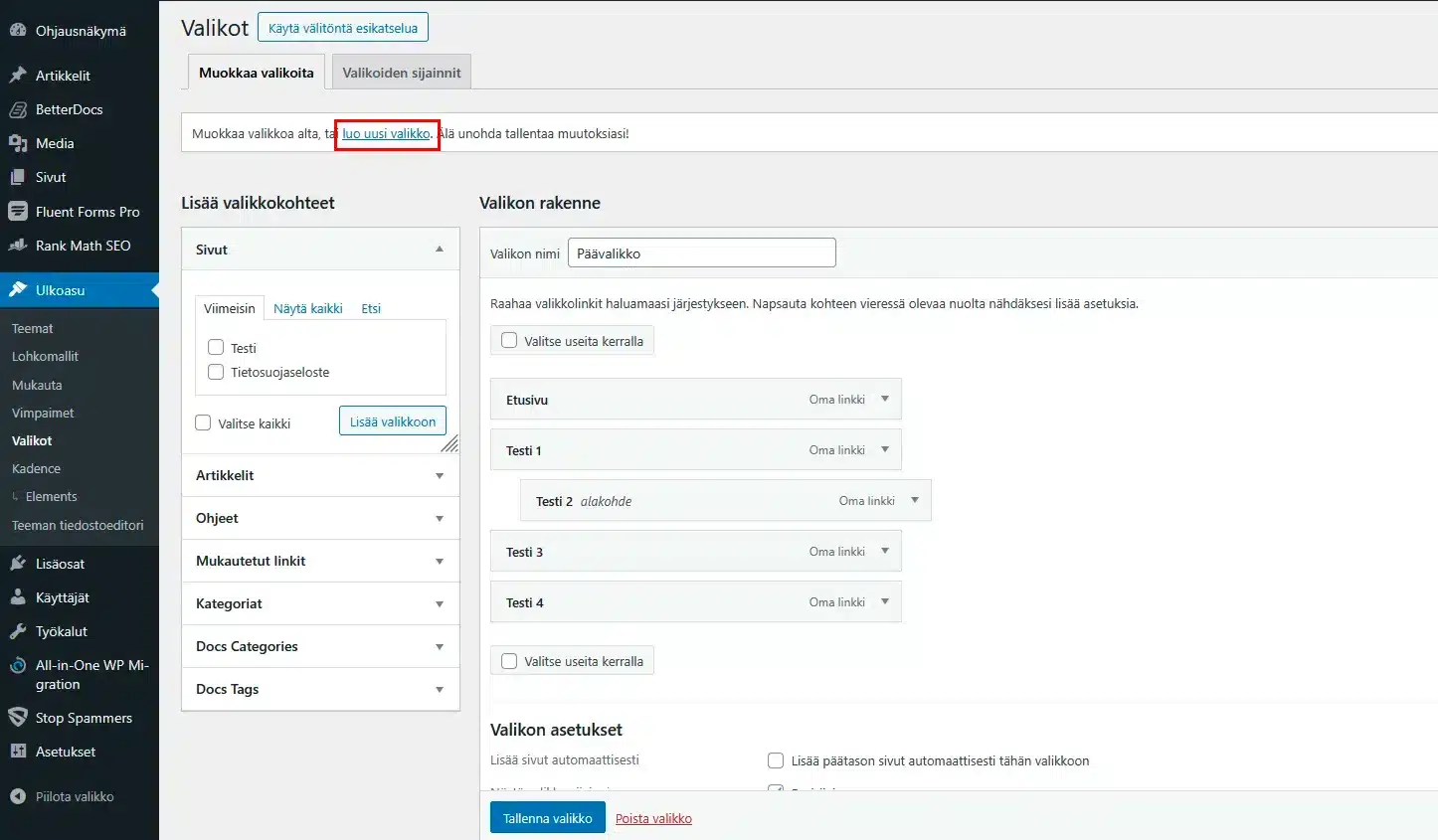Tick the Tietosuojaseloste page checkbox
Screen dimensions: 1438x840
coord(216,372)
